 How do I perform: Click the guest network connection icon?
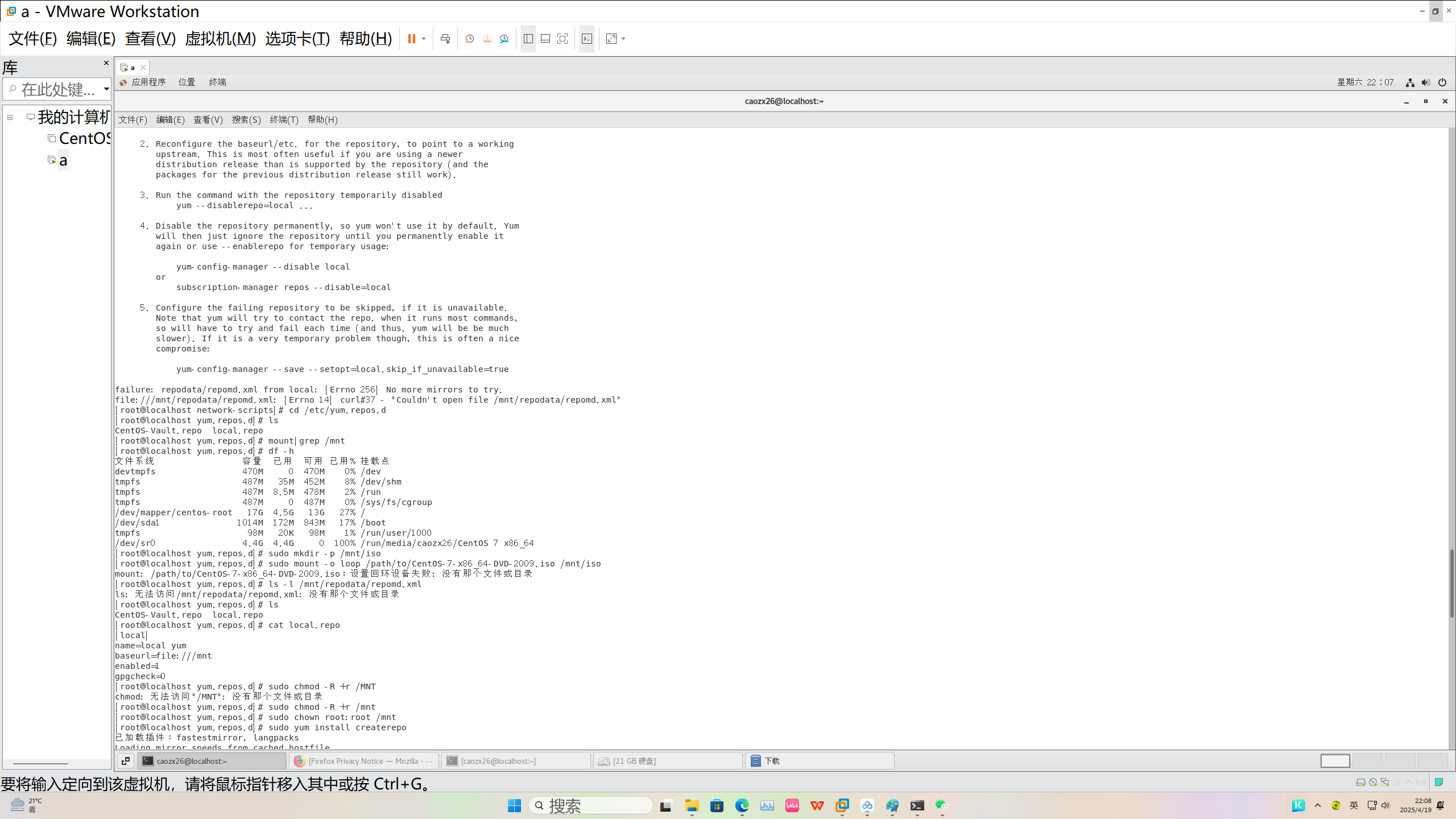[x=1410, y=82]
